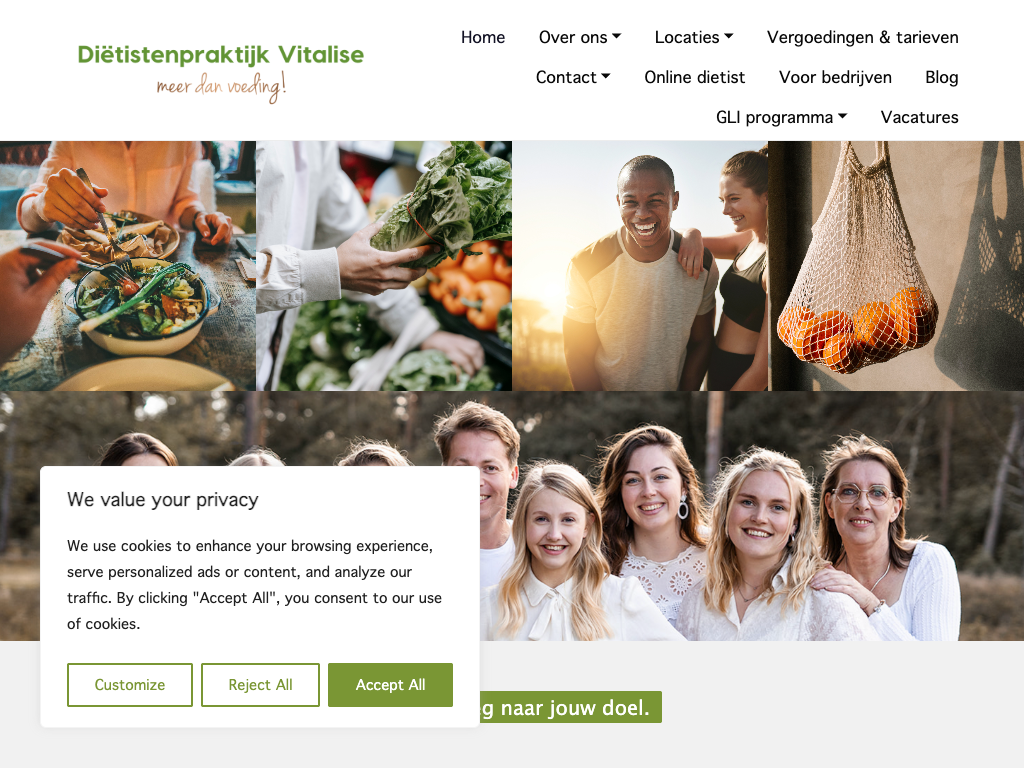Open Customize cookie preferences
This screenshot has width=1024, height=768.
pyautogui.click(x=129, y=684)
